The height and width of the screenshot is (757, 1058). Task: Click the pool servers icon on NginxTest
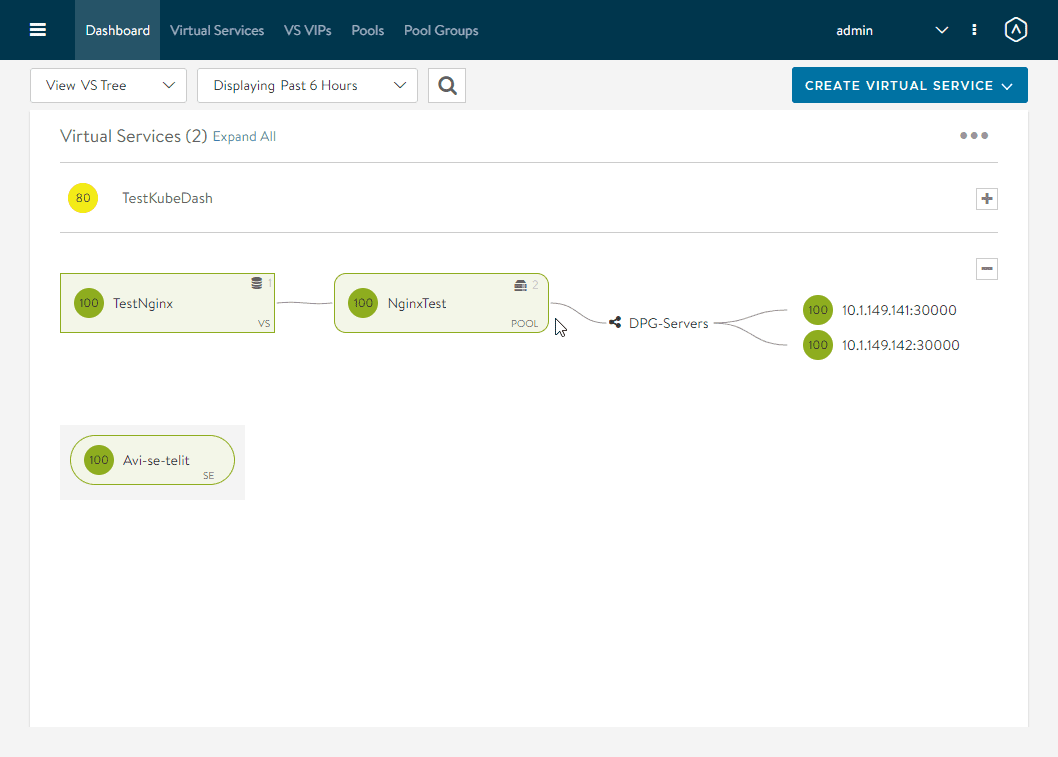520,286
